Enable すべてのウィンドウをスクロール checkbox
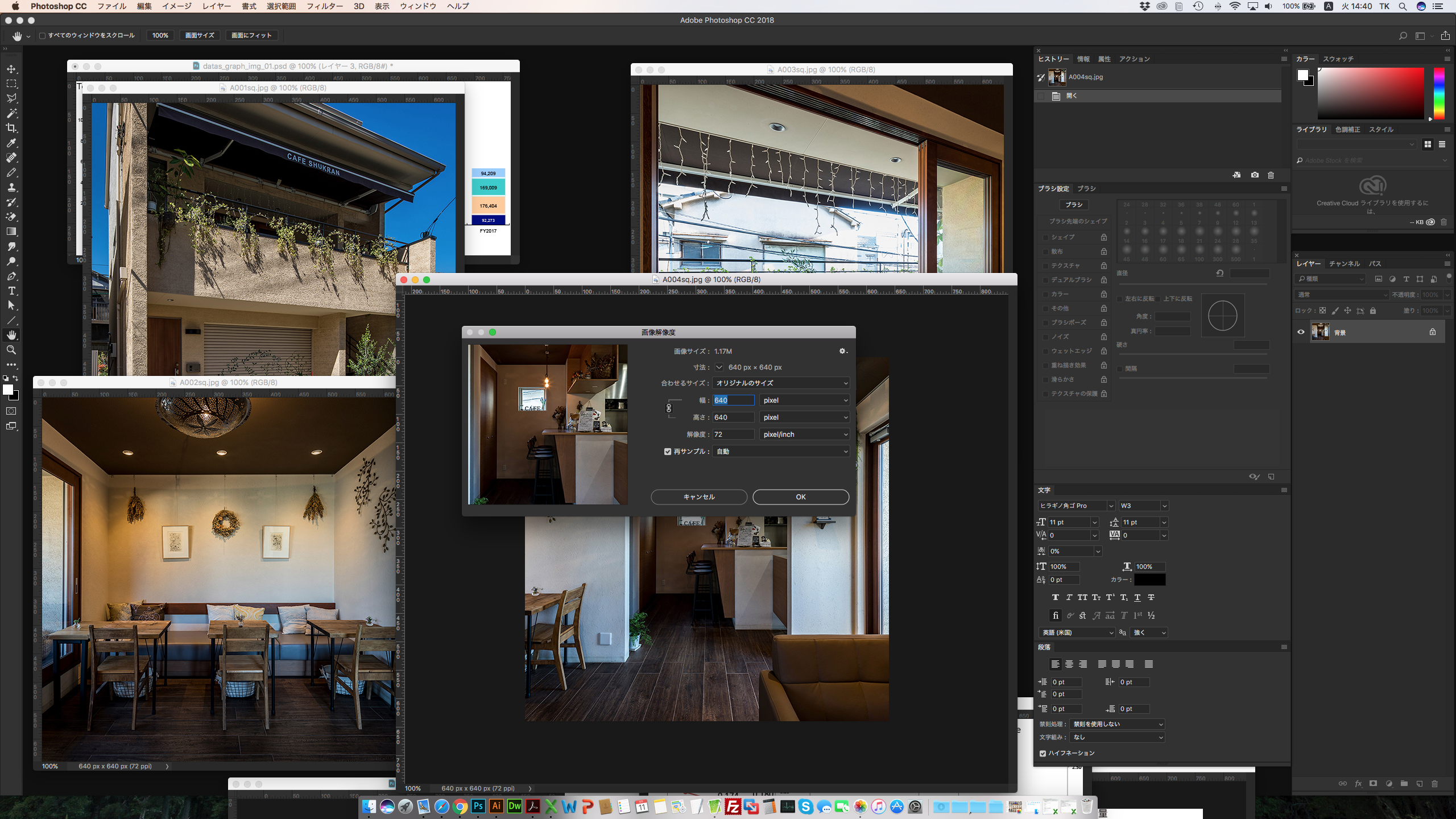 [42, 35]
